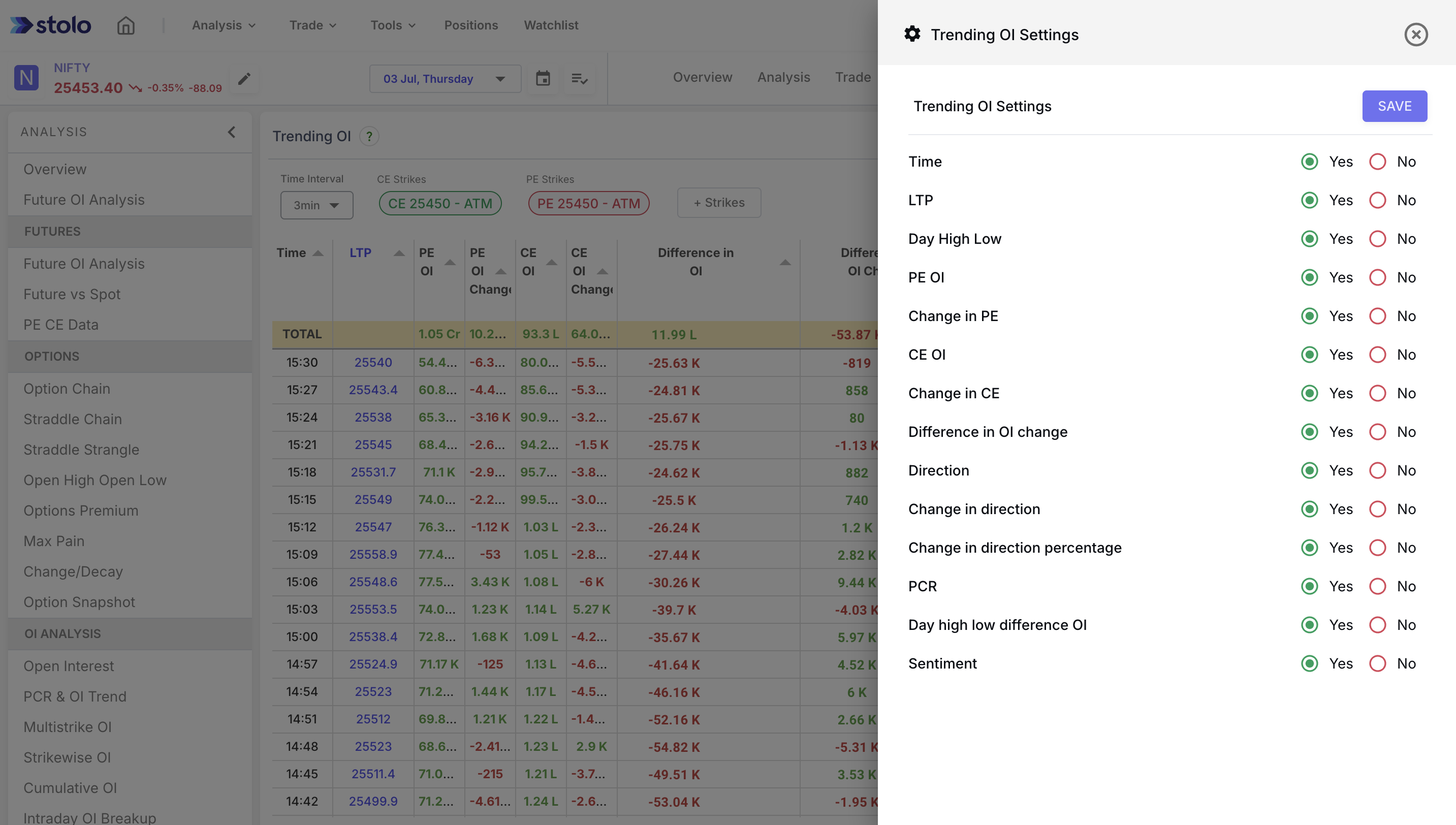Viewport: 1456px width, 825px height.
Task: Open Open High Open Low in sidebar
Action: click(94, 480)
